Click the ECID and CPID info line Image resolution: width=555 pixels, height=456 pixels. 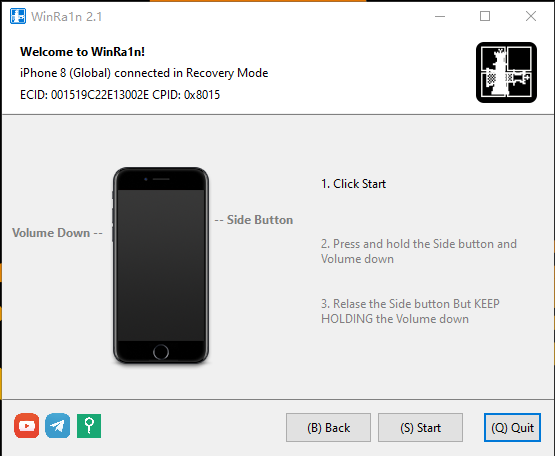click(120, 95)
